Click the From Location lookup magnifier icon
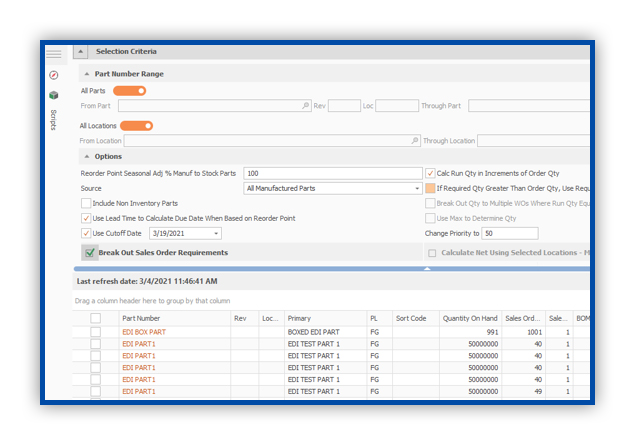 tap(415, 141)
